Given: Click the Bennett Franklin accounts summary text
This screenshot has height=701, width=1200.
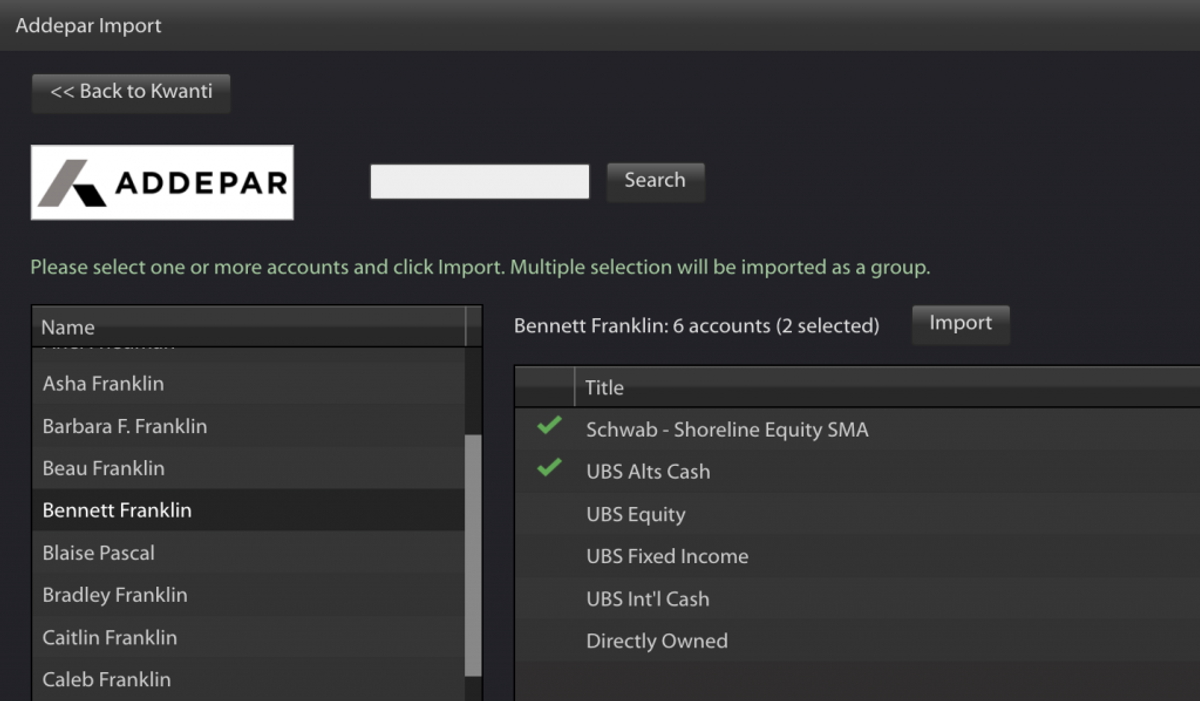Looking at the screenshot, I should tap(697, 326).
